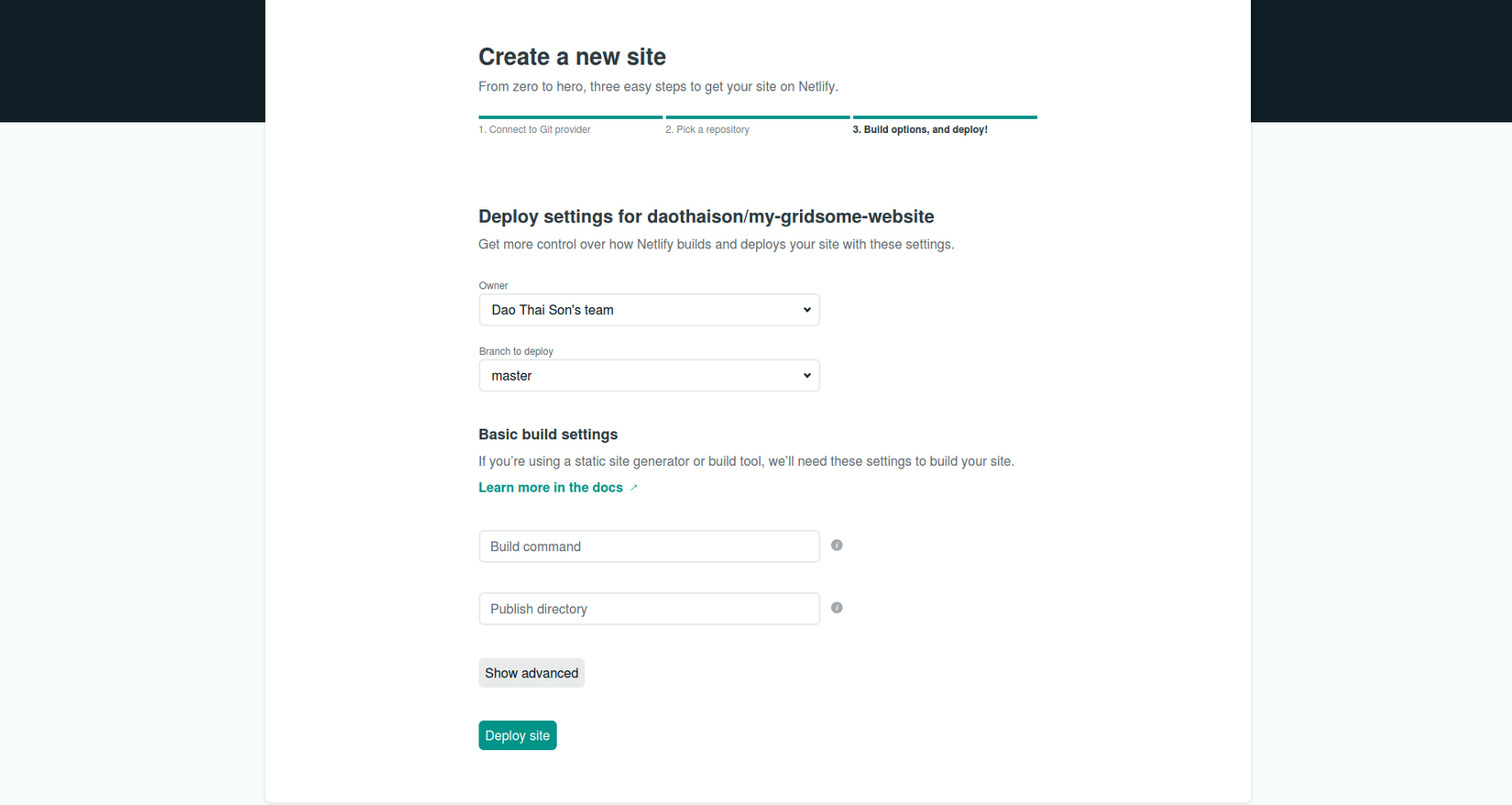Open the Owner team dropdown

tap(649, 310)
